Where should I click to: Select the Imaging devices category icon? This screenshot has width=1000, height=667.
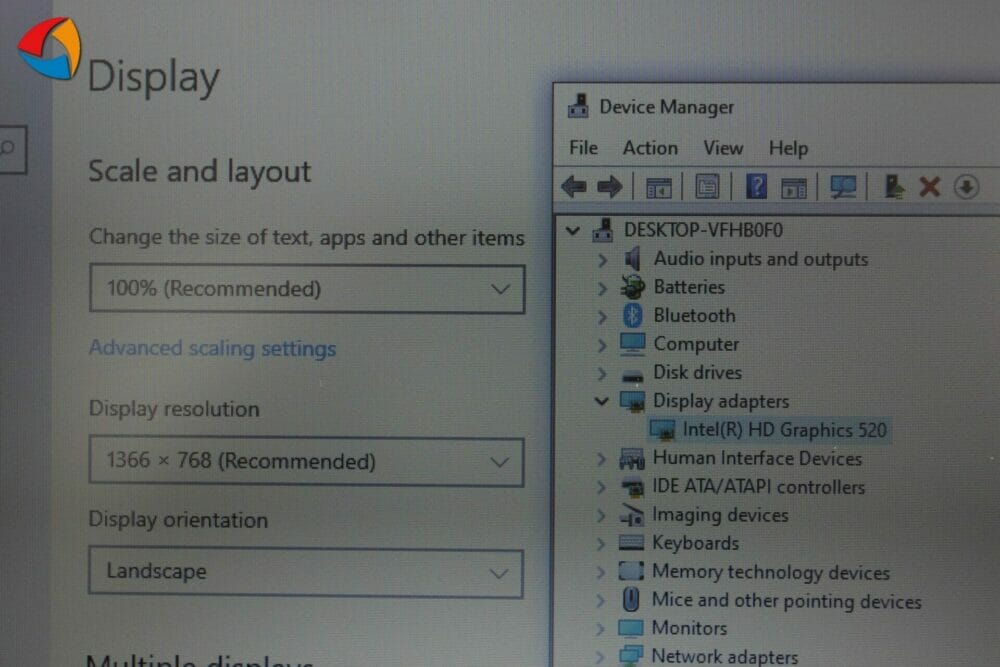(x=631, y=515)
